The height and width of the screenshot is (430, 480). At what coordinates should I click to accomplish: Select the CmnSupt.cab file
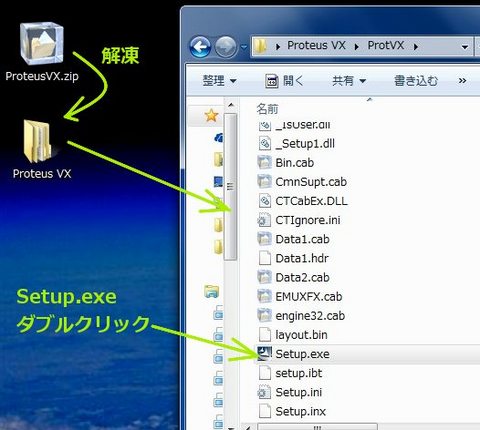pos(311,182)
